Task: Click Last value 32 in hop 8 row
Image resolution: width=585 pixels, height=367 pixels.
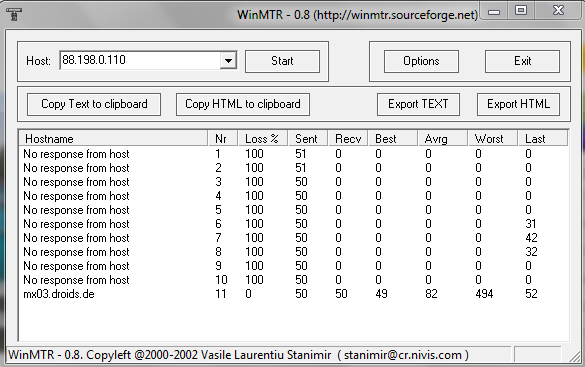Action: [x=531, y=252]
